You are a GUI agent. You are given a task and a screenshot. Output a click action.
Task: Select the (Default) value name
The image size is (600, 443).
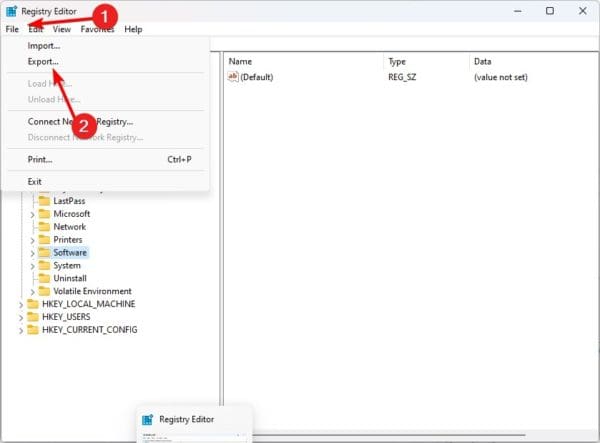[257, 77]
